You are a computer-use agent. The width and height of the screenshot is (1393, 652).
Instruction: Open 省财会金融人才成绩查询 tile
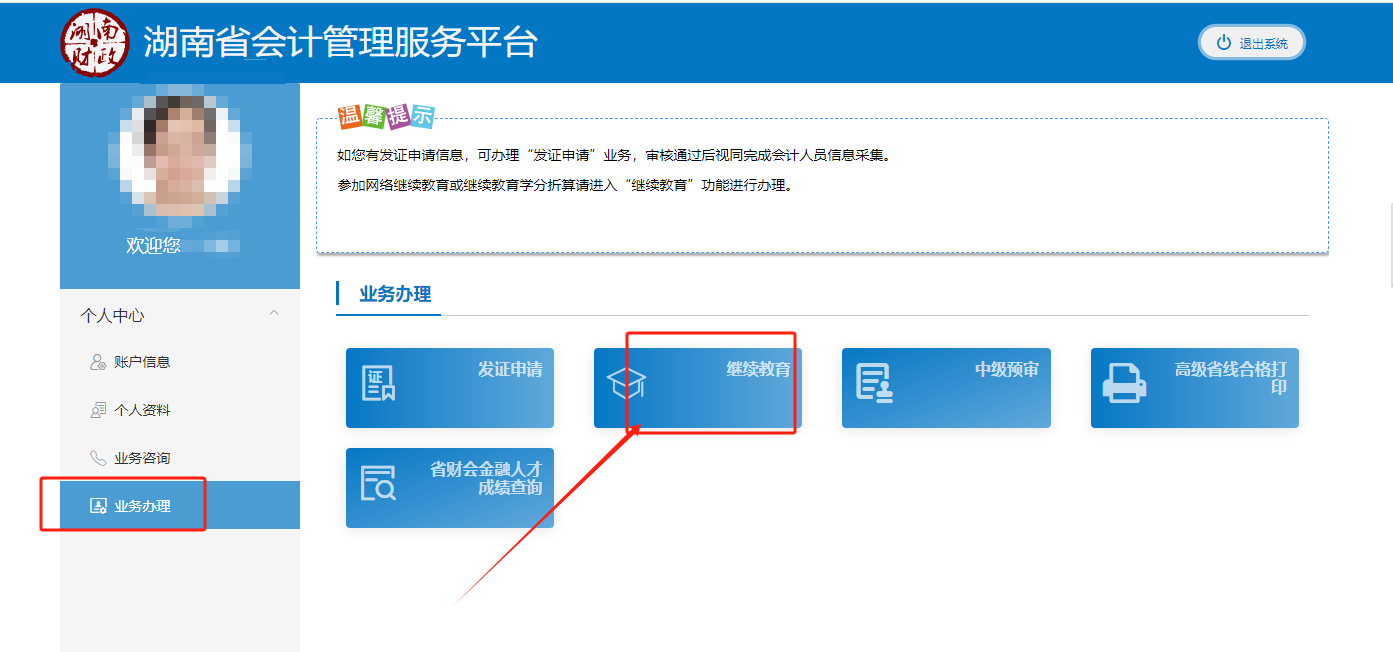[x=450, y=488]
